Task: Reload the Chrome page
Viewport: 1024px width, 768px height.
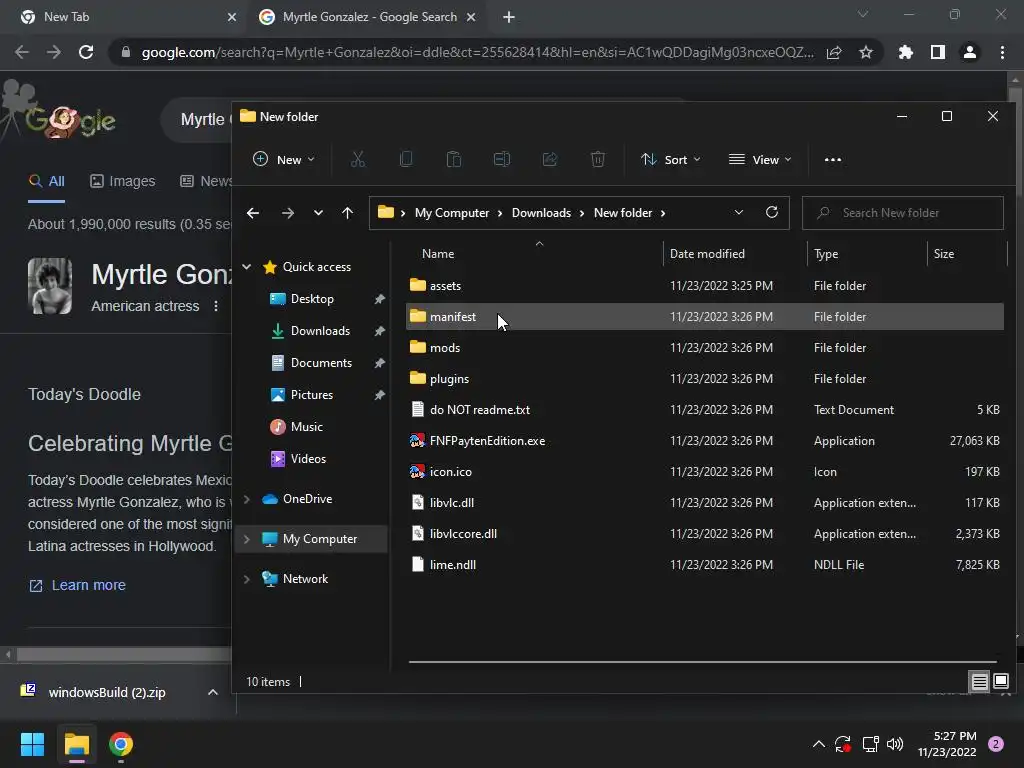Action: coord(86,52)
